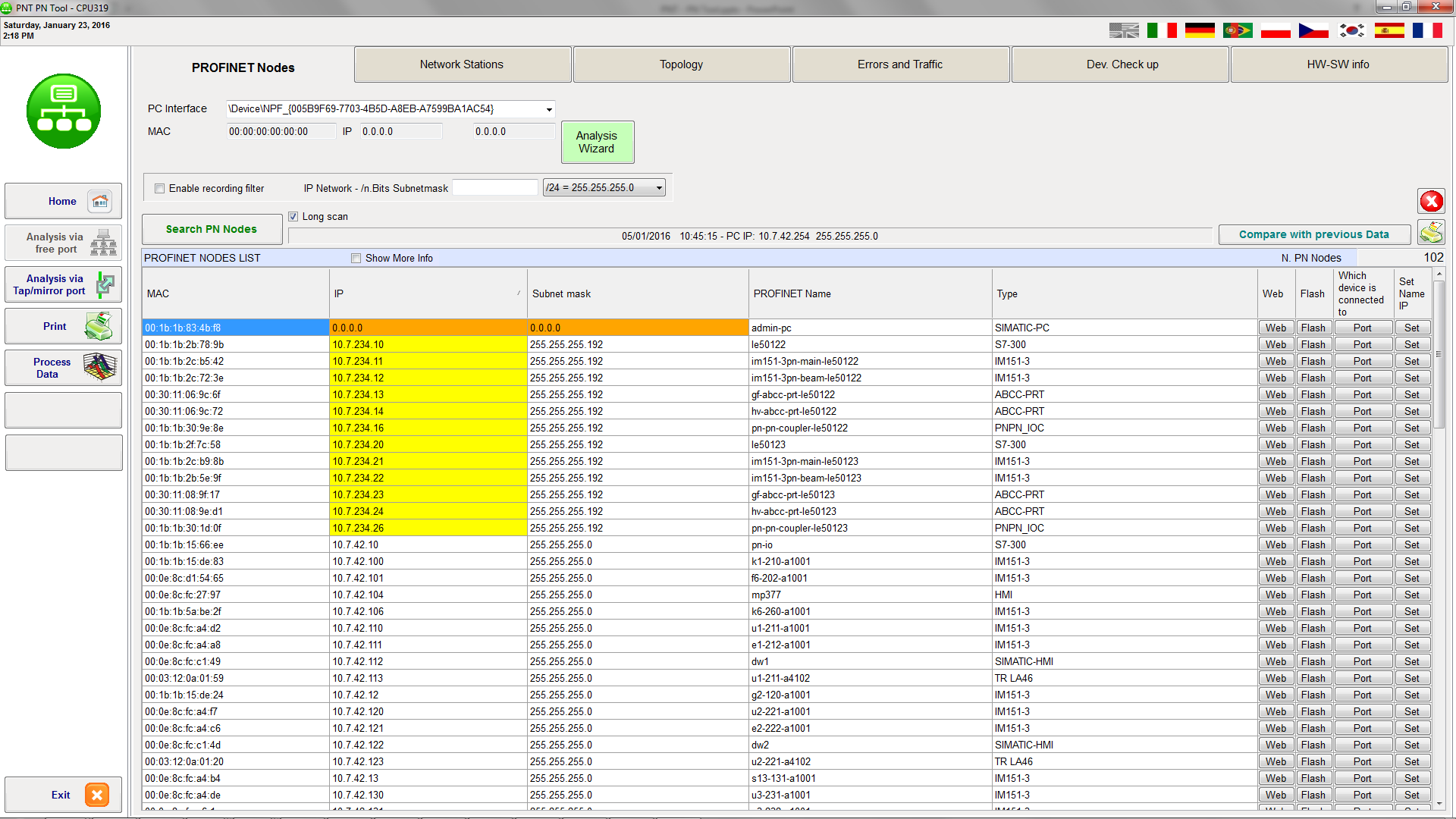The height and width of the screenshot is (819, 1456).
Task: Expand the PC Interface dropdown menu
Action: pyautogui.click(x=547, y=109)
